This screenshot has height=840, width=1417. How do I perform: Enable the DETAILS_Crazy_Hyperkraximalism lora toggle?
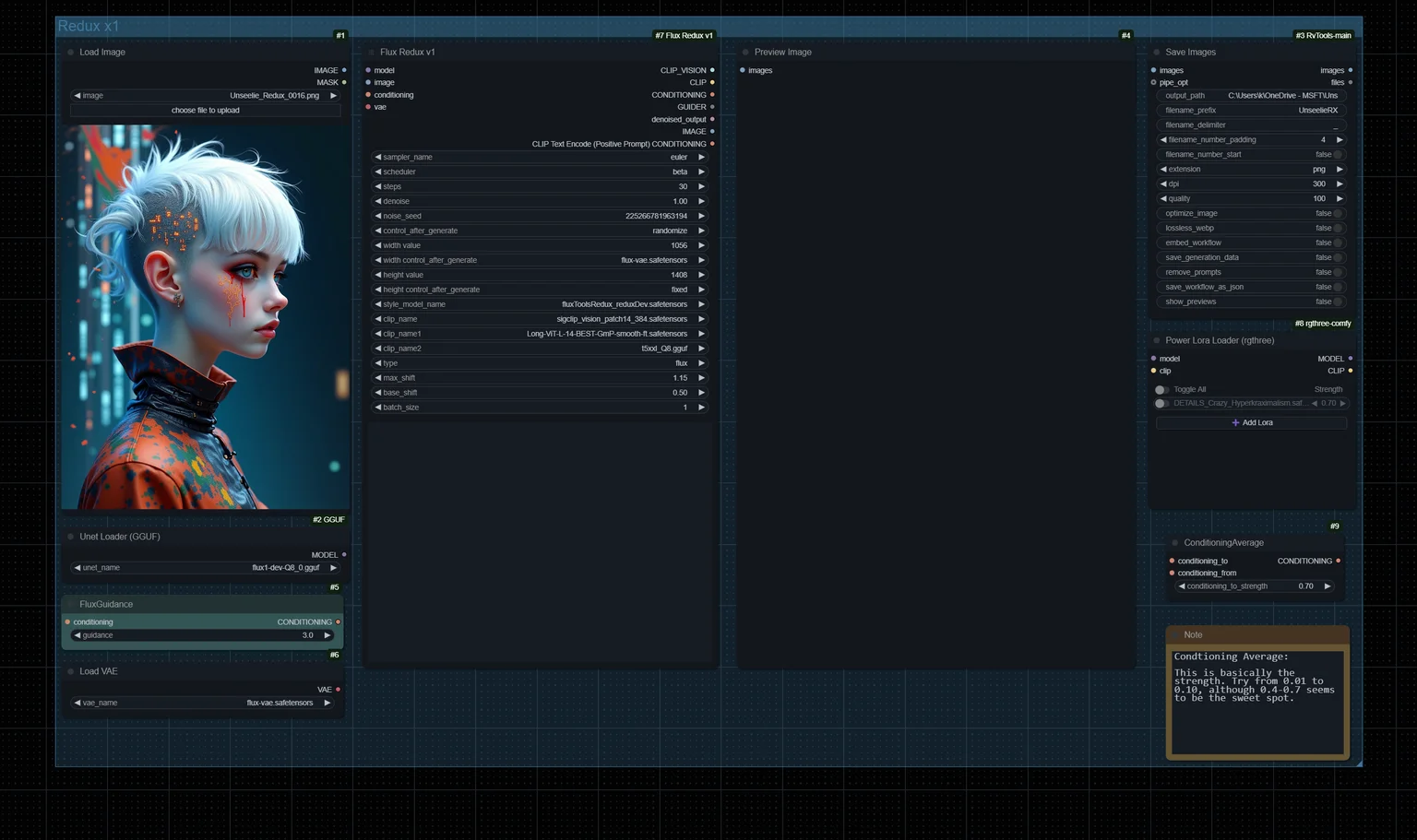point(1161,404)
